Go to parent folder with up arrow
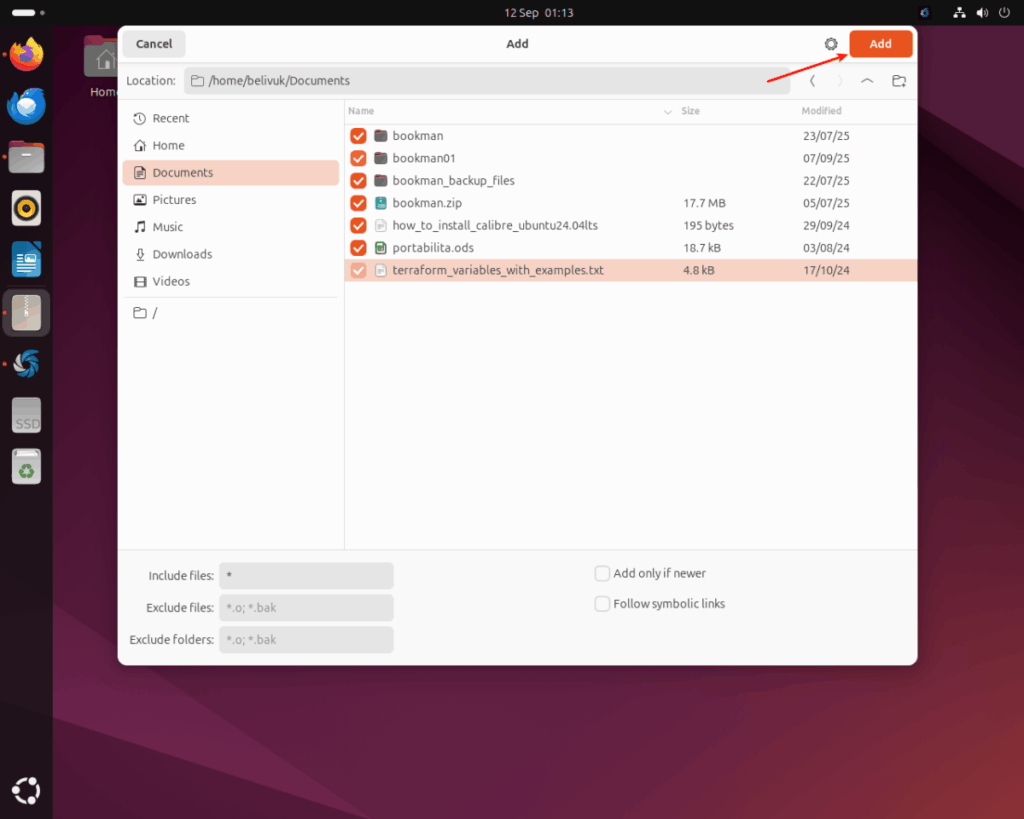1024x819 pixels. pos(867,81)
